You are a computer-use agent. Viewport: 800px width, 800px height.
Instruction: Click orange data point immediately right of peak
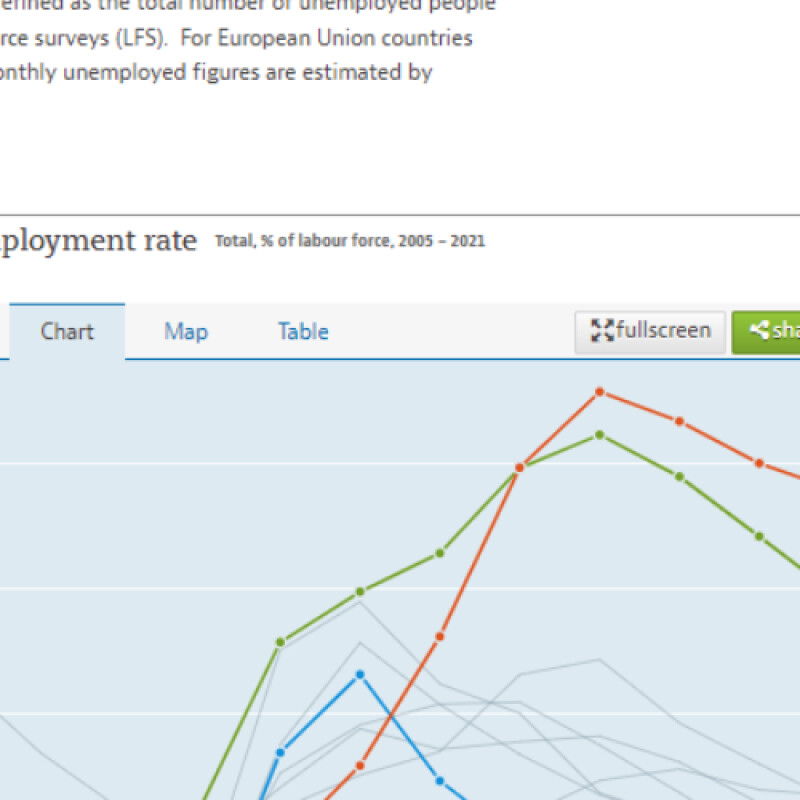[x=679, y=421]
